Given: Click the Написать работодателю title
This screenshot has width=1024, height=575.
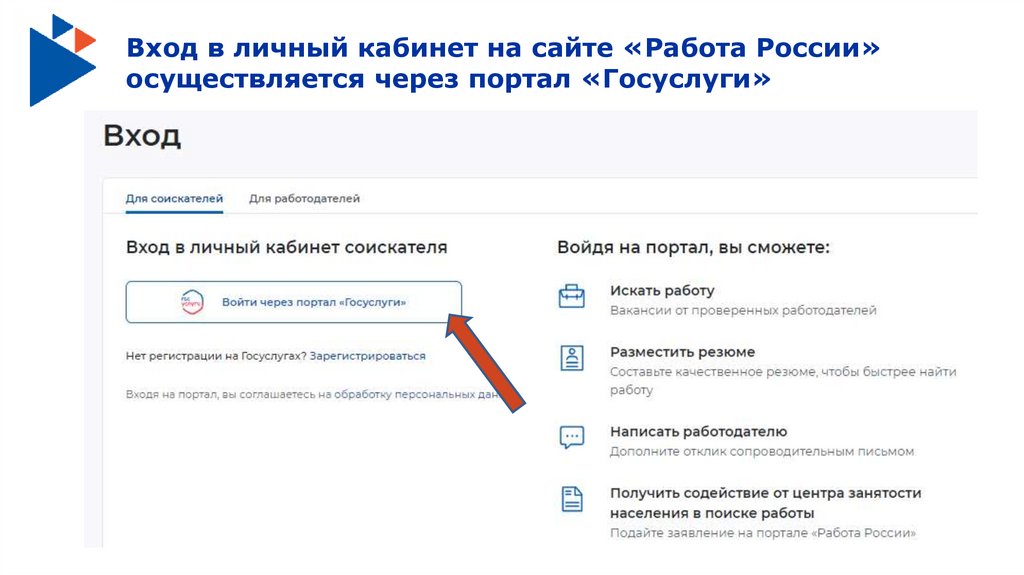Looking at the screenshot, I should pos(699,431).
